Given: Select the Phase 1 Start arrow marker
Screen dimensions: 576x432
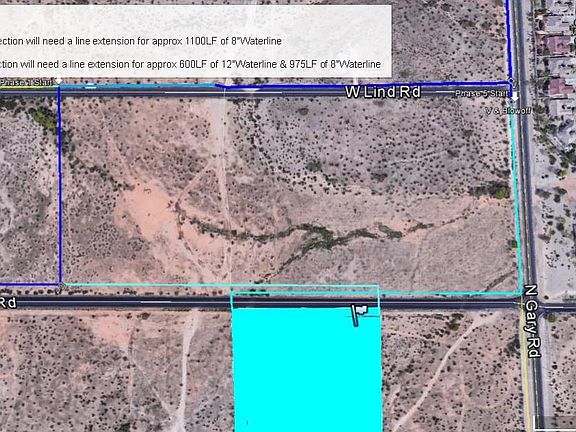Looking at the screenshot, I should [58, 81].
